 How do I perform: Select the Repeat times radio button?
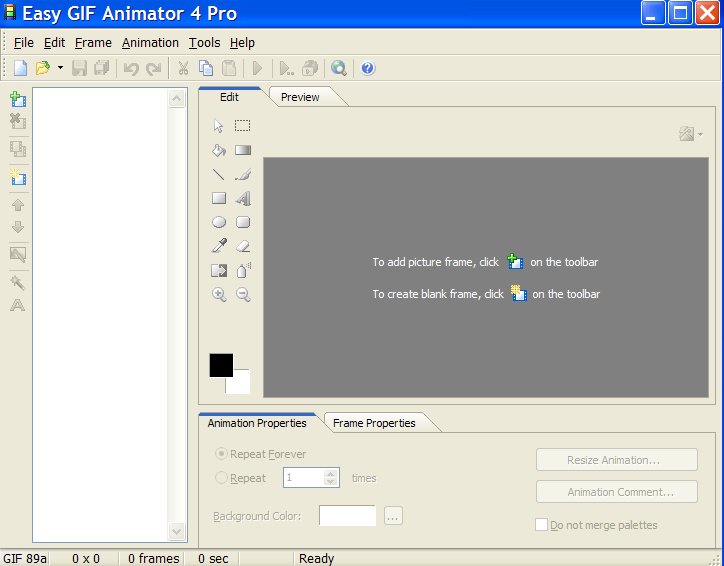tap(221, 477)
